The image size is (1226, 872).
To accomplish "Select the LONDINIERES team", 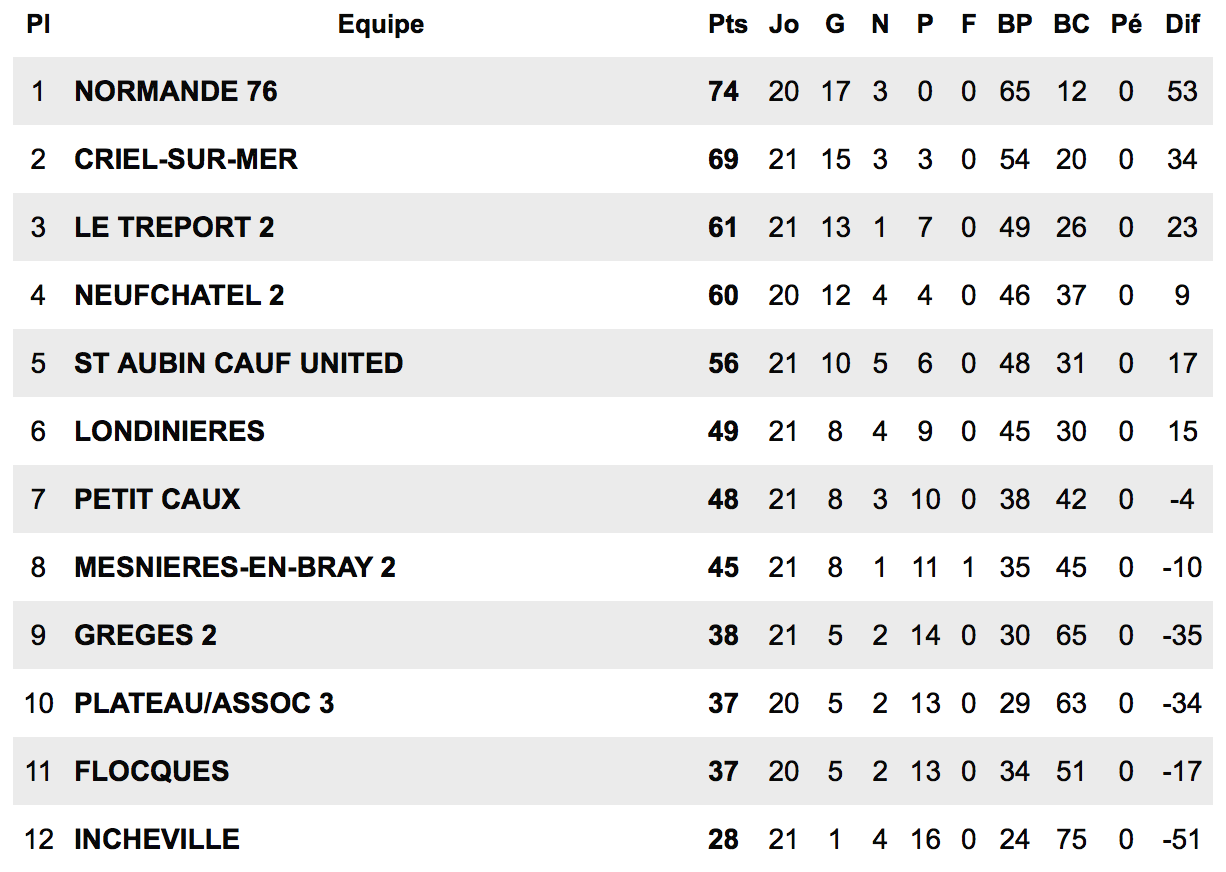I will pyautogui.click(x=170, y=431).
